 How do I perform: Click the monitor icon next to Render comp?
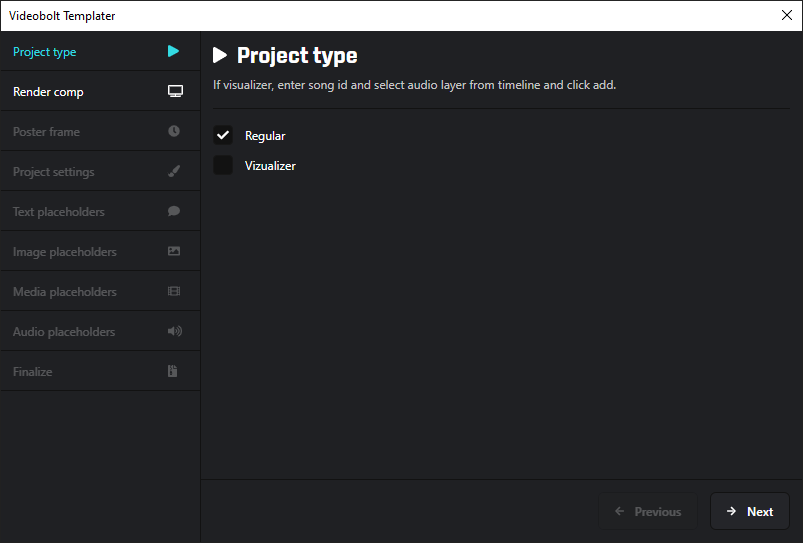click(x=175, y=91)
